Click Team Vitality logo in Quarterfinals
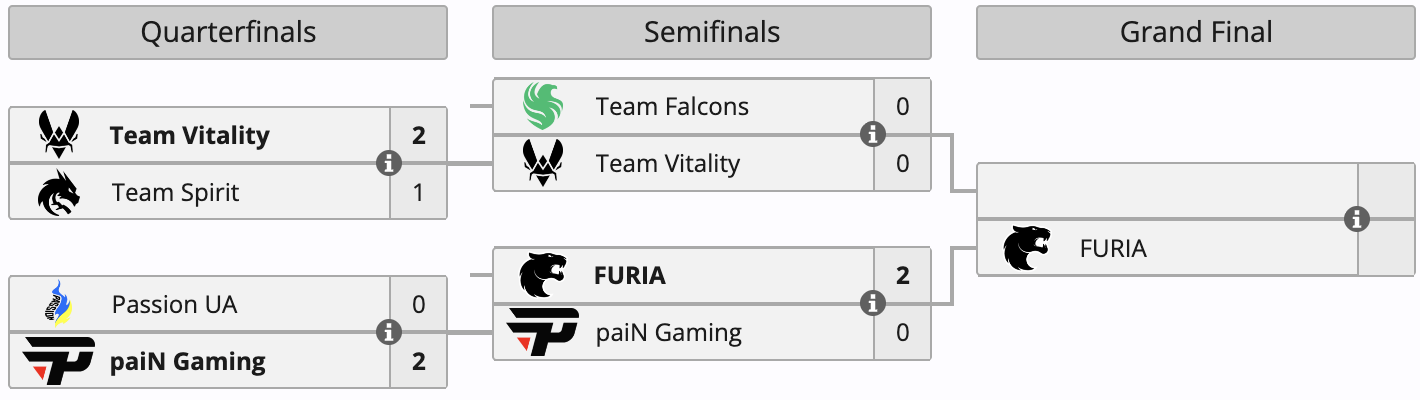 [59, 135]
